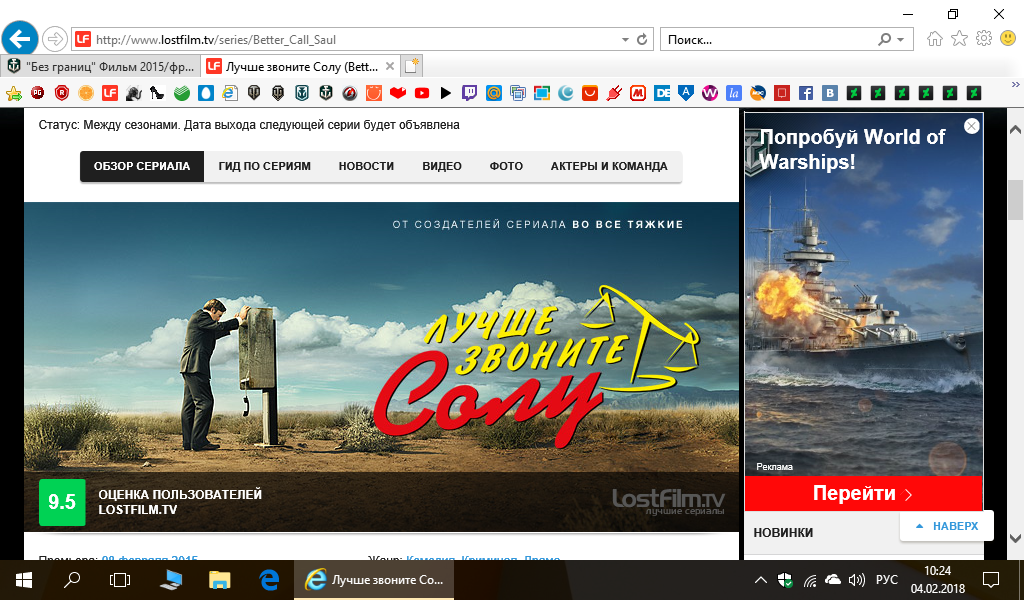The height and width of the screenshot is (600, 1024).
Task: Open the taskbar clock and calendar
Action: [x=938, y=580]
